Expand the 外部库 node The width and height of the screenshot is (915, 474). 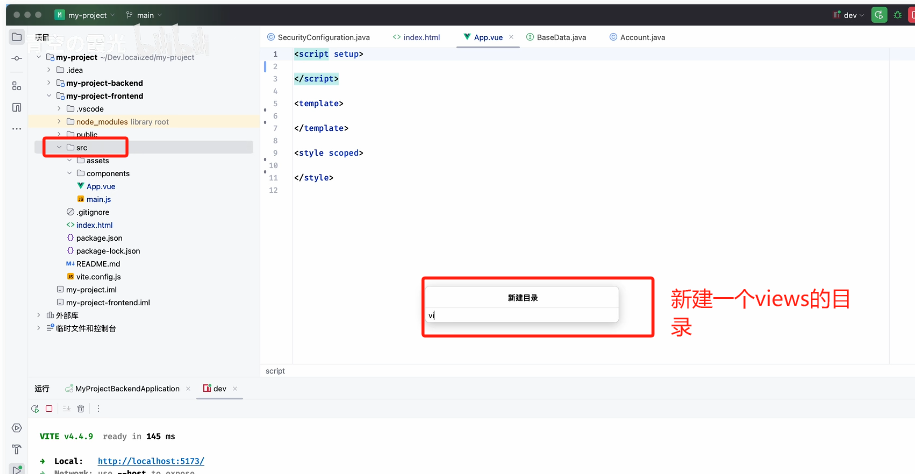[39, 315]
